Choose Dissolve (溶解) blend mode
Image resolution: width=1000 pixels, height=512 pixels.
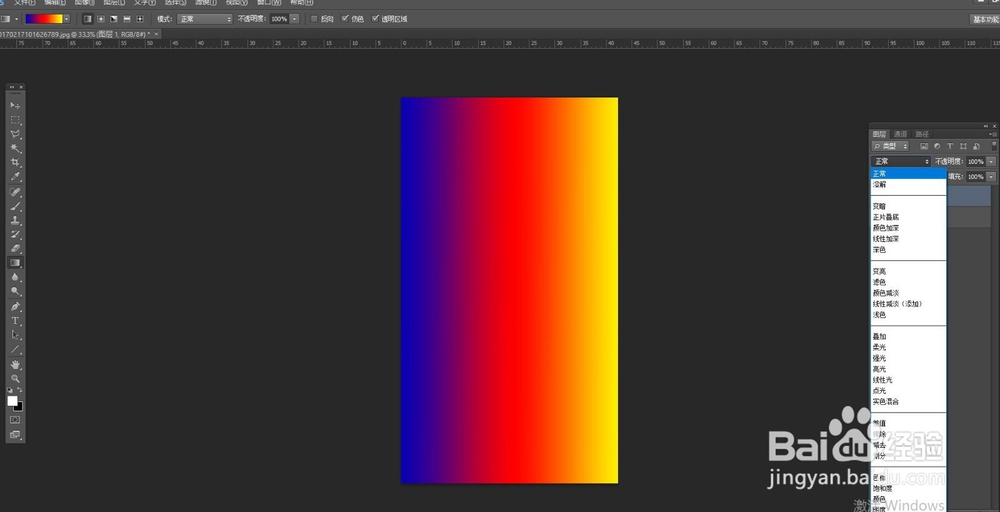tap(908, 184)
